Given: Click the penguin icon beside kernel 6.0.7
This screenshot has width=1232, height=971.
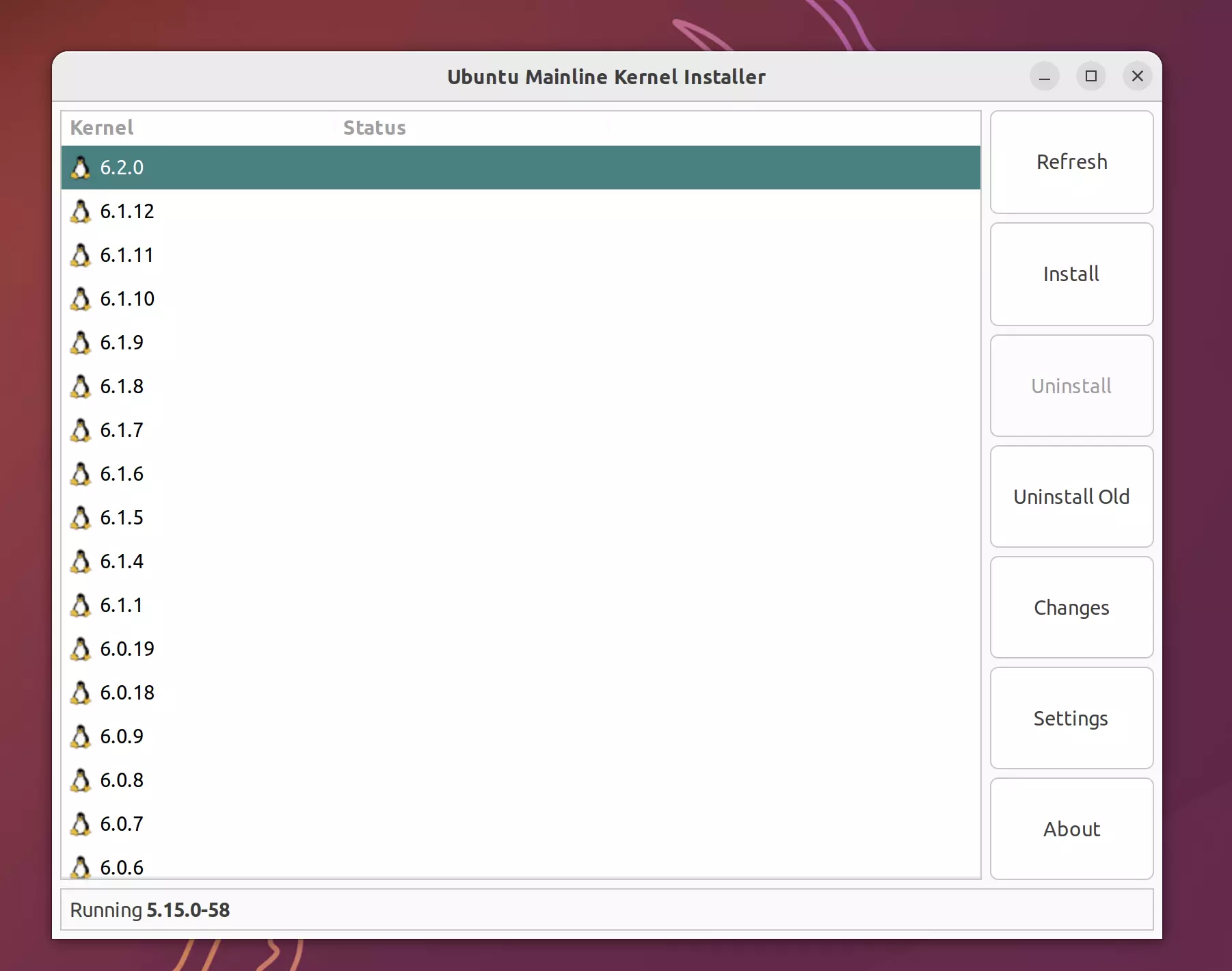Looking at the screenshot, I should coord(81,824).
